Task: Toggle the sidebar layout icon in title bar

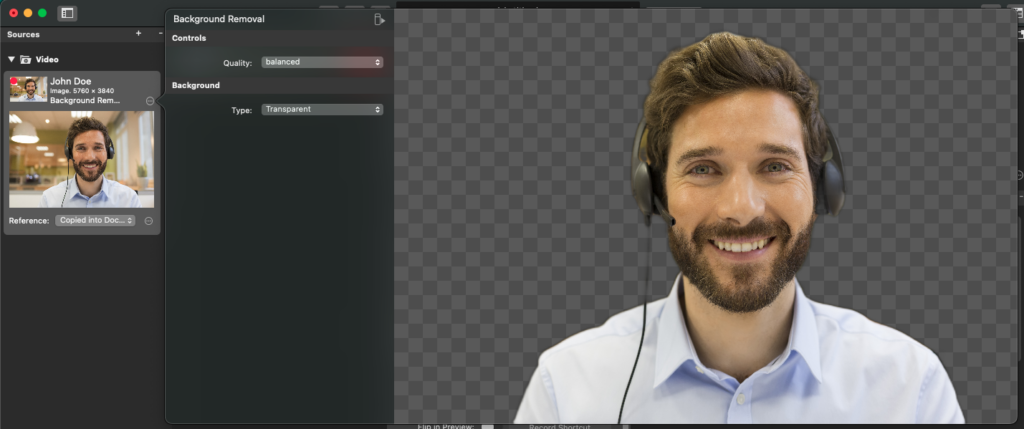Action: point(67,13)
